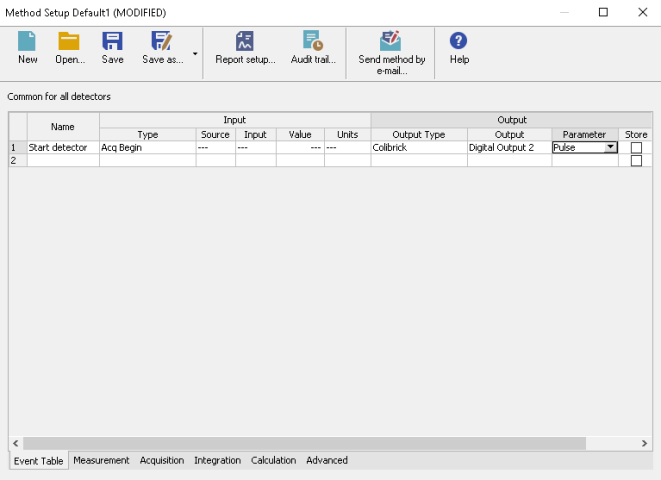
Task: Click the horizontal scrollbar right arrow
Action: (x=644, y=443)
